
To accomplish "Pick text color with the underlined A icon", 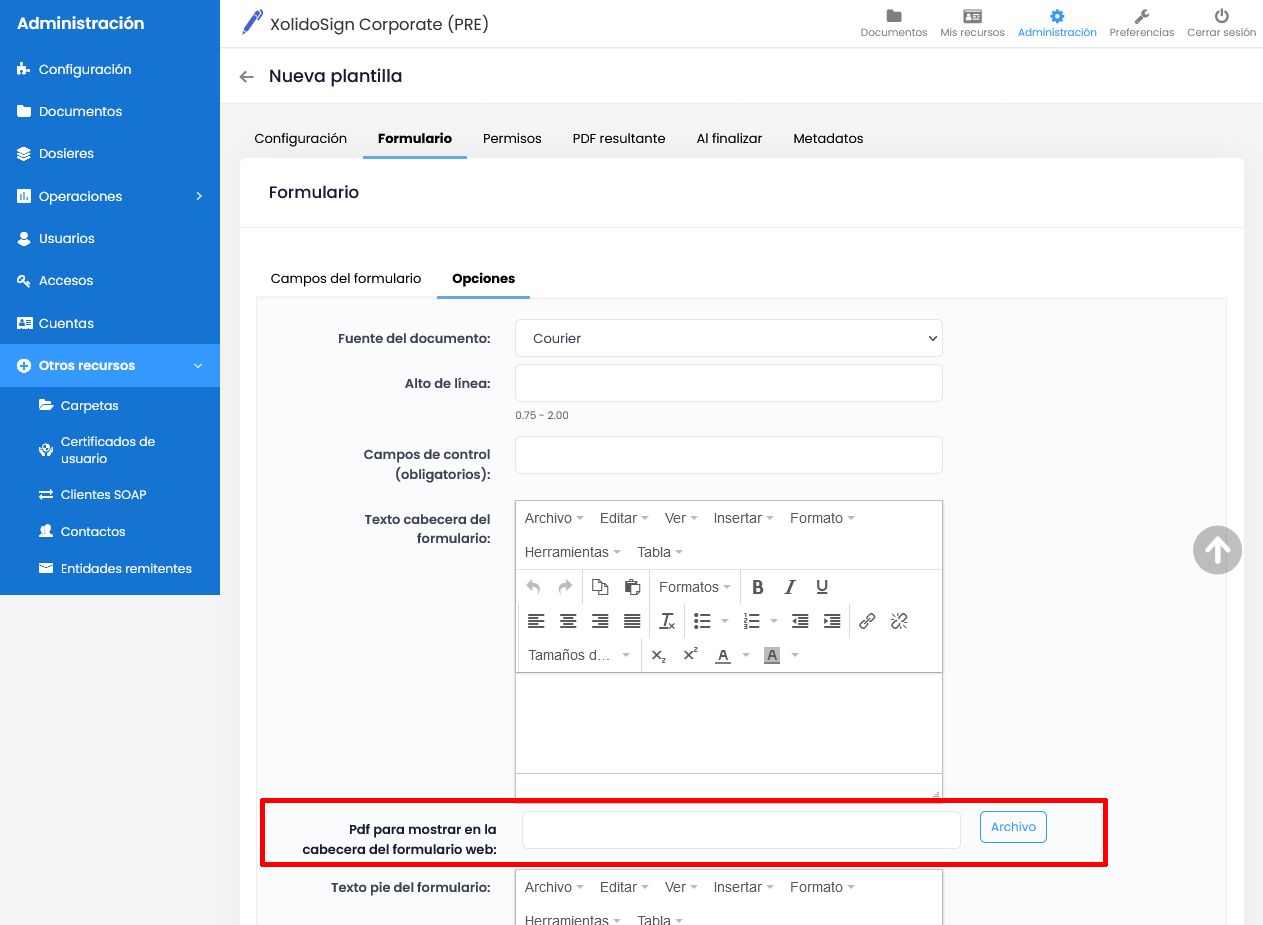I will pos(723,655).
